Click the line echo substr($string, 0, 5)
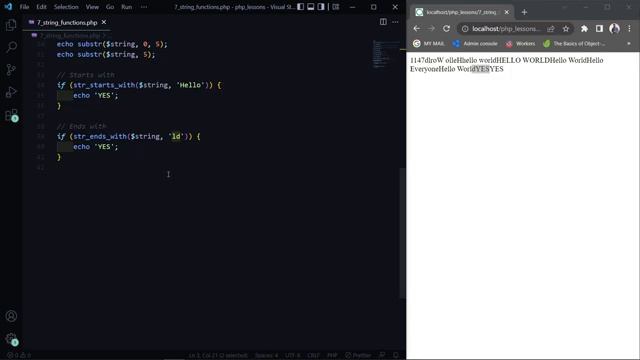The height and width of the screenshot is (360, 640). point(112,44)
